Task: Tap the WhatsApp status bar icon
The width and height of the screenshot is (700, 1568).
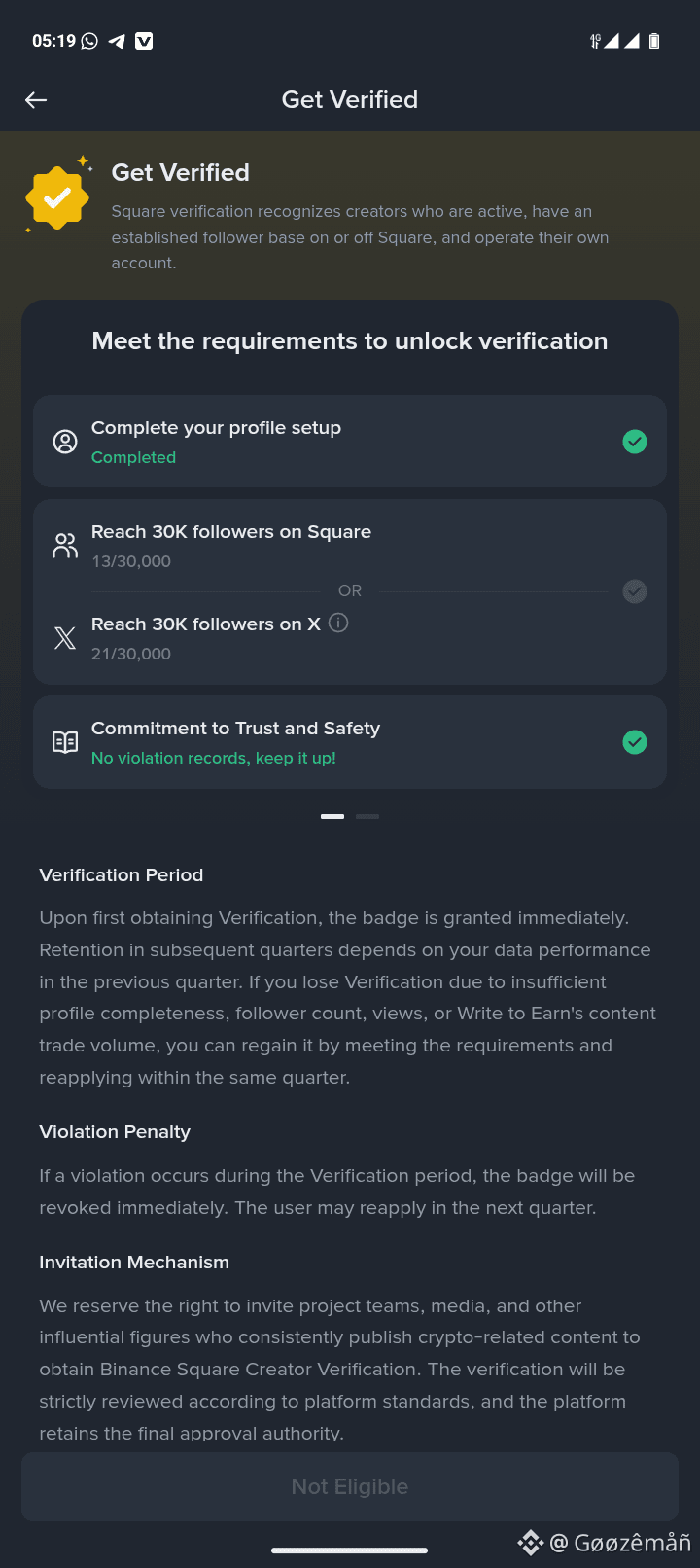Action: coord(90,41)
